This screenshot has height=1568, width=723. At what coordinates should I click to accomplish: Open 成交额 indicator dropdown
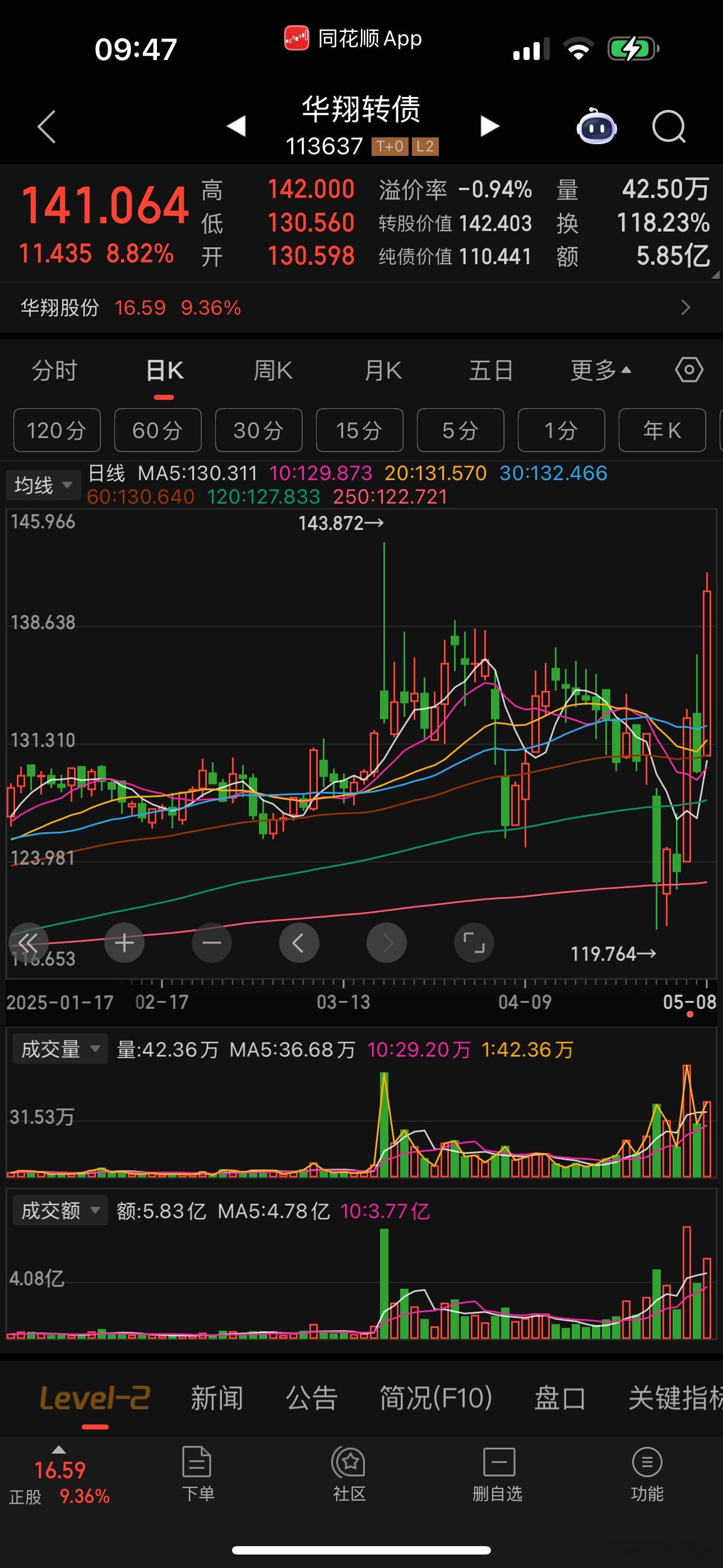59,1210
